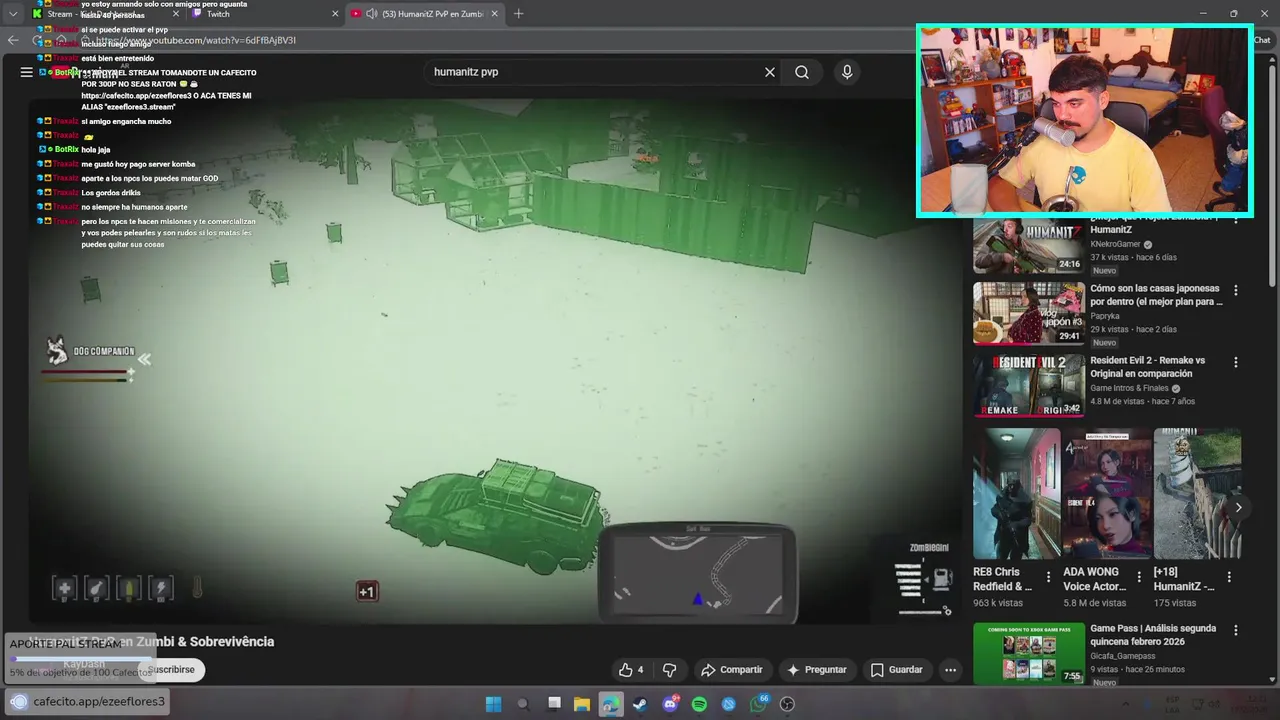
Task: Open the YouTube guide hamburger menu
Action: coord(26,72)
